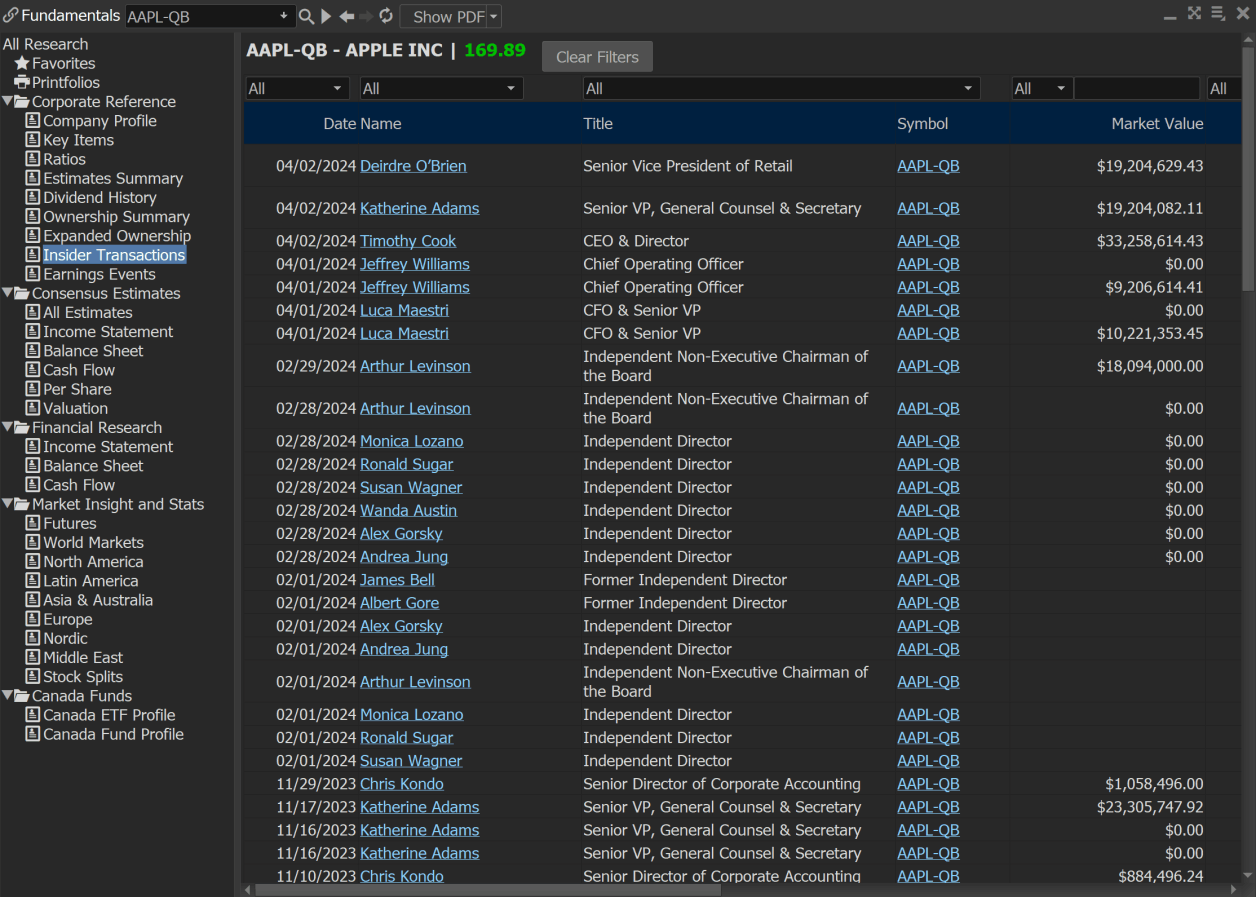Open the Timothy Cook name link
This screenshot has height=897, width=1256.
tap(408, 241)
